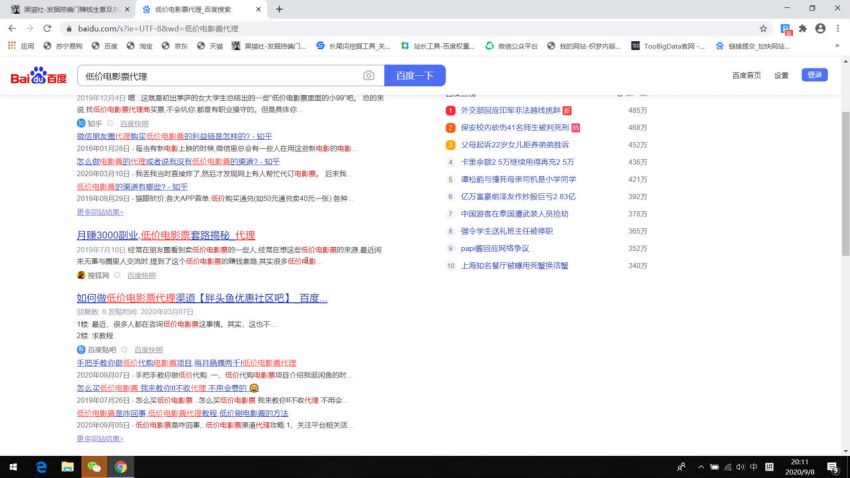
Task: Open File Explorer from taskbar
Action: tap(68, 467)
